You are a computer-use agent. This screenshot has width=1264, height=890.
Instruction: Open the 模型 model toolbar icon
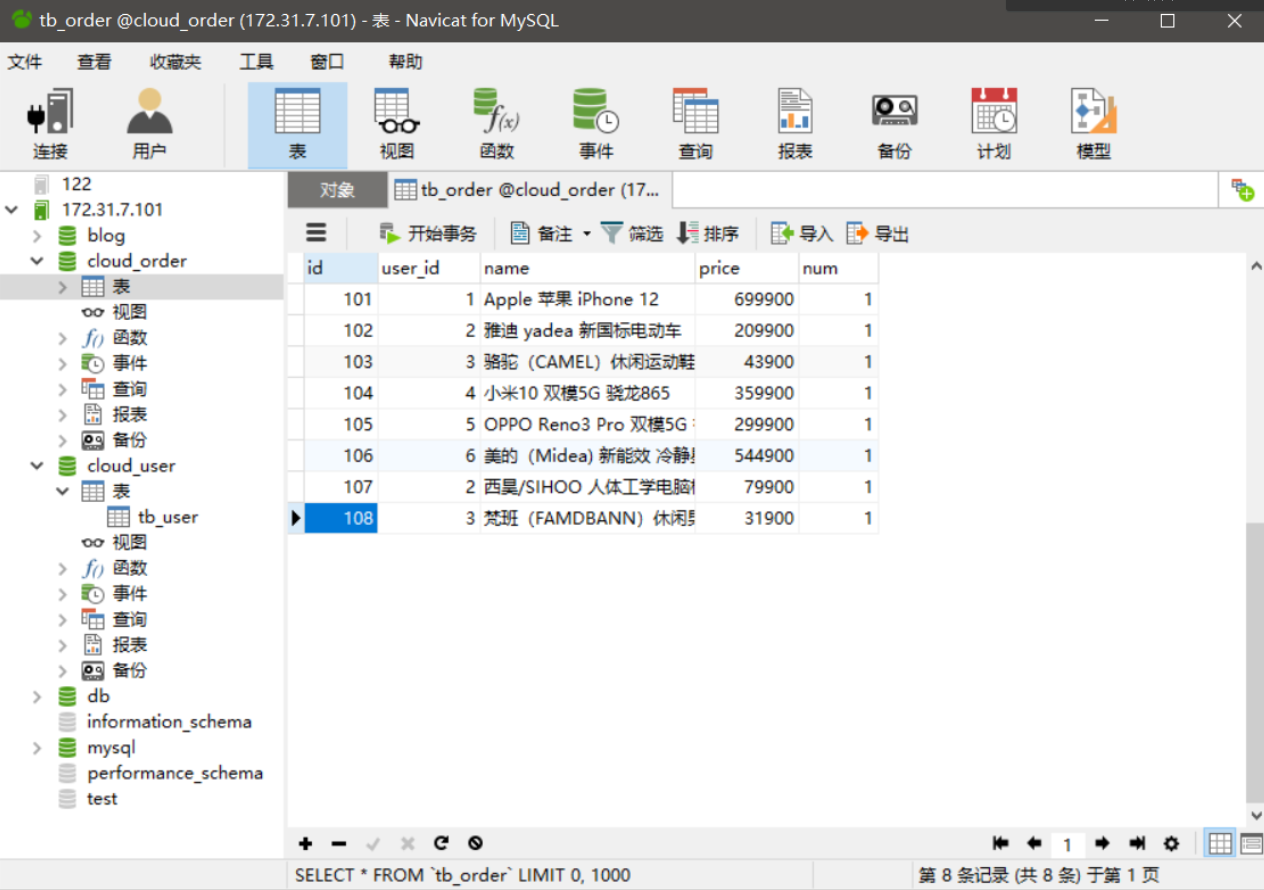pos(1094,125)
